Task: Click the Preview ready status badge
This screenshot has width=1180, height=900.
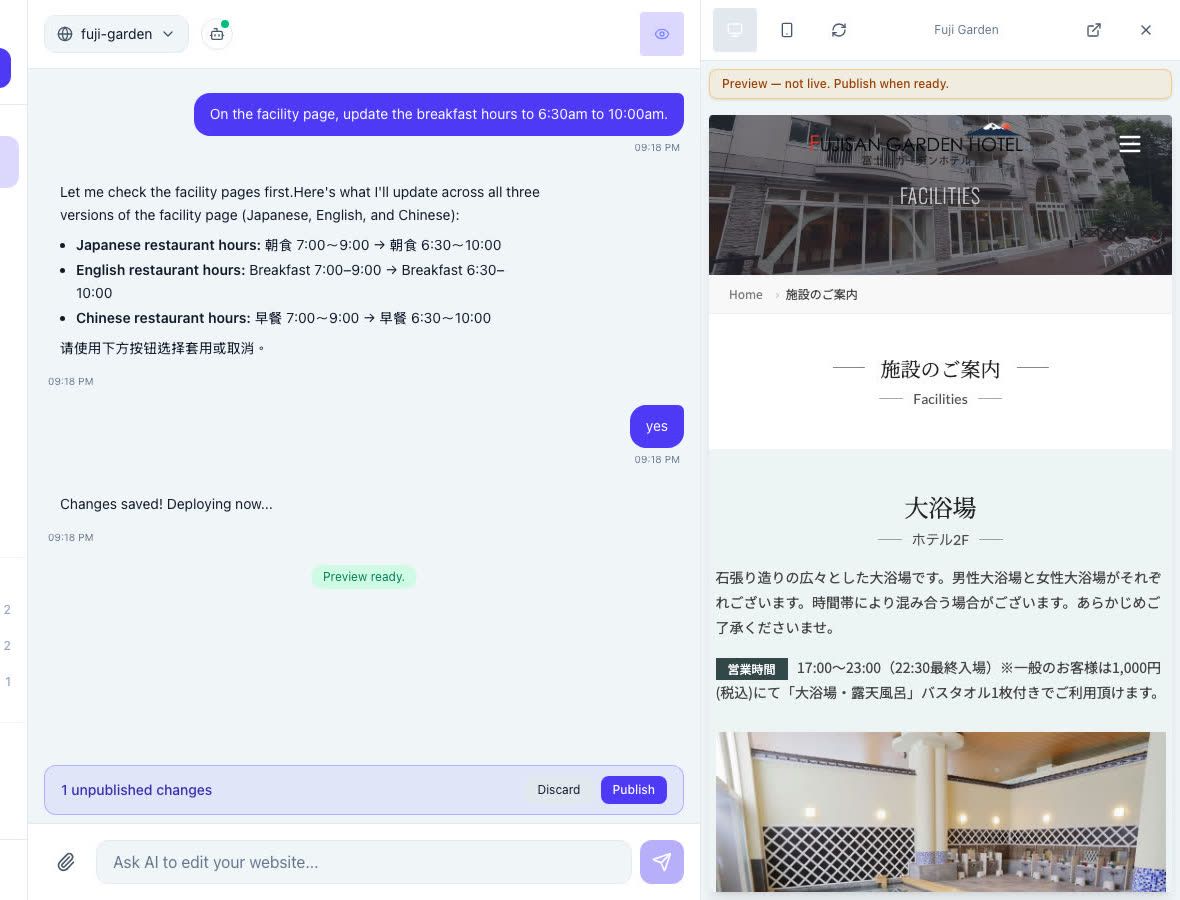Action: tap(363, 576)
